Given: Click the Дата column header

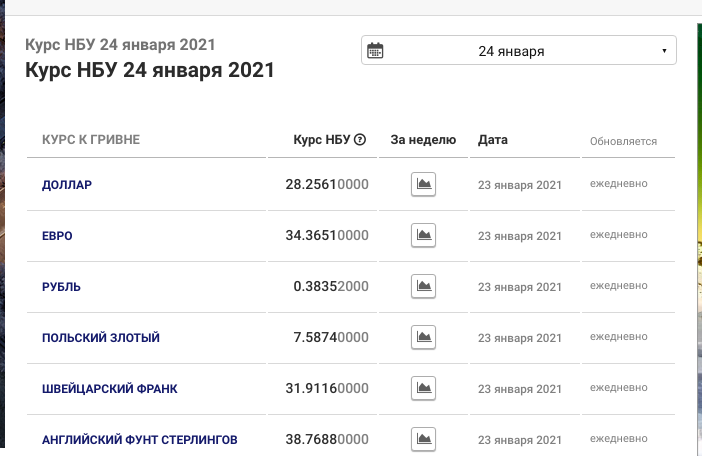Looking at the screenshot, I should [492, 140].
